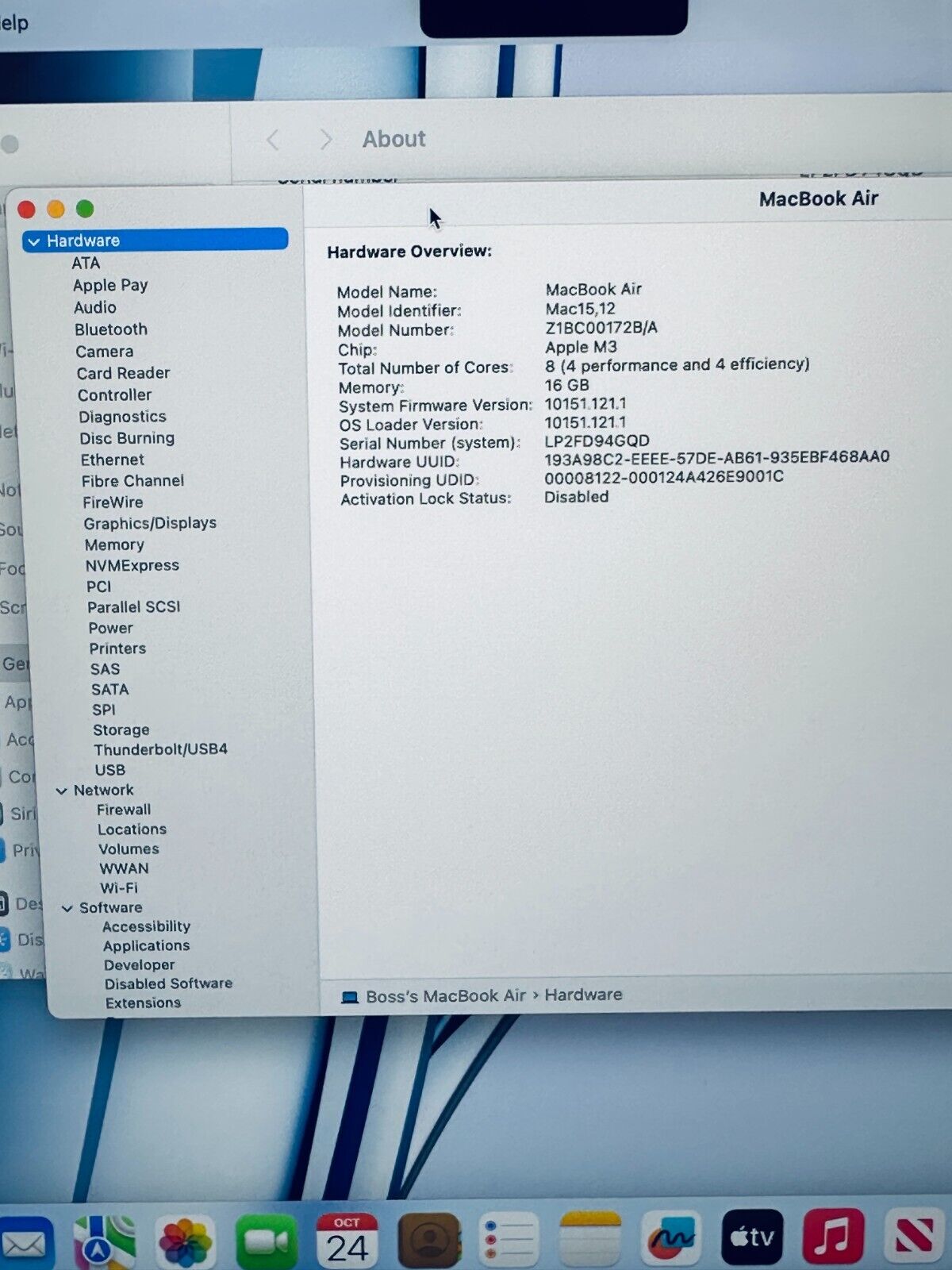Select USB in hardware list
The image size is (952, 1270).
(110, 770)
